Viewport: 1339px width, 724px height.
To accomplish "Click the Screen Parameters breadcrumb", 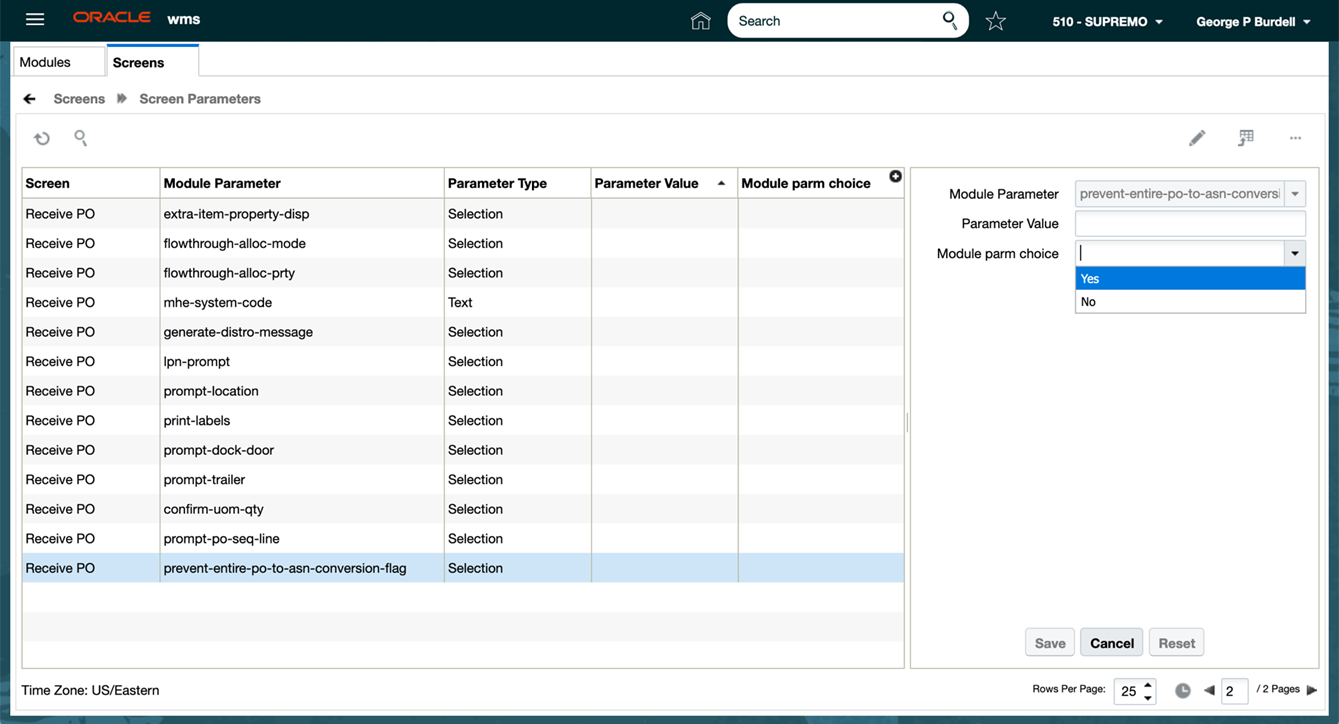I will coord(200,99).
